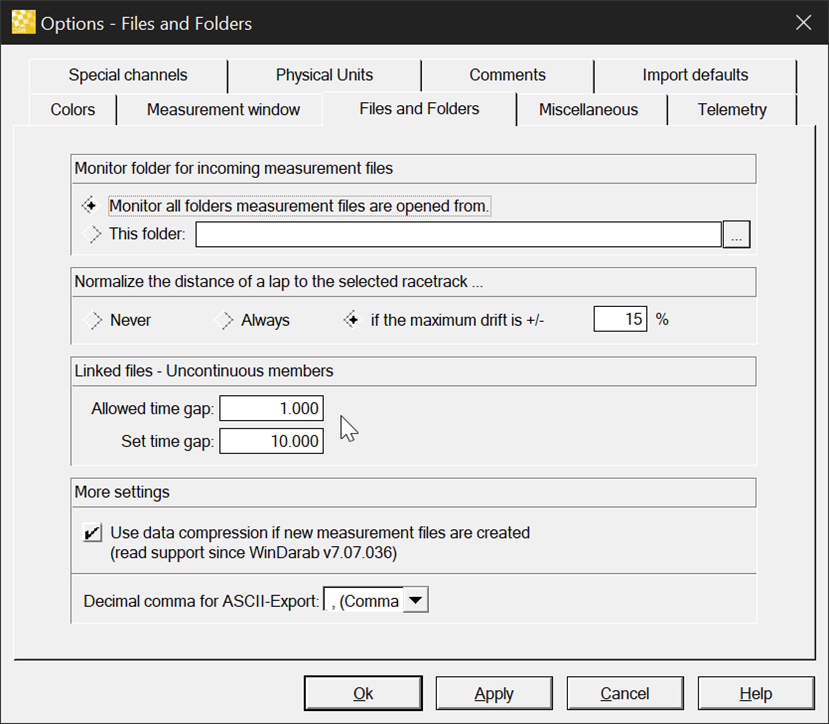Click the browse folder ellipsis button

pyautogui.click(x=737, y=235)
